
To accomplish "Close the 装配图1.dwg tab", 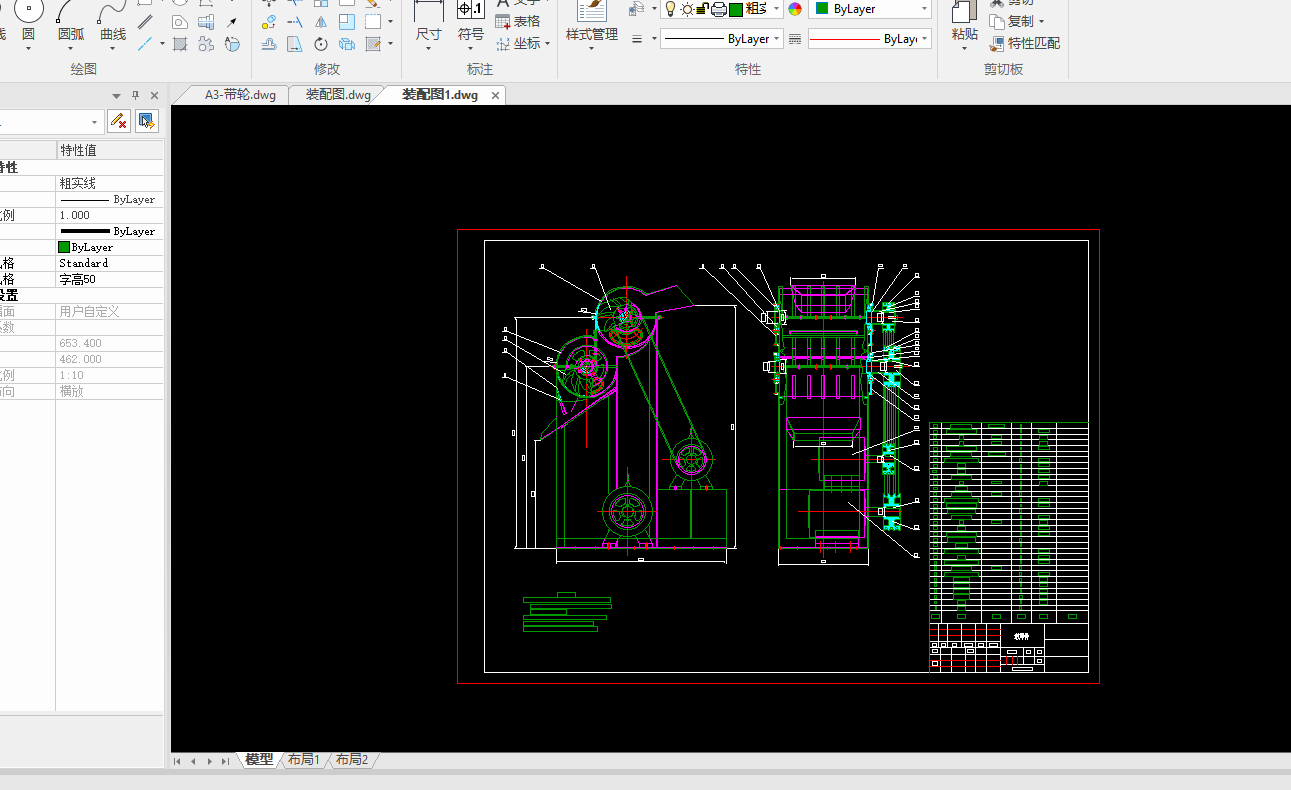I will click(x=495, y=96).
